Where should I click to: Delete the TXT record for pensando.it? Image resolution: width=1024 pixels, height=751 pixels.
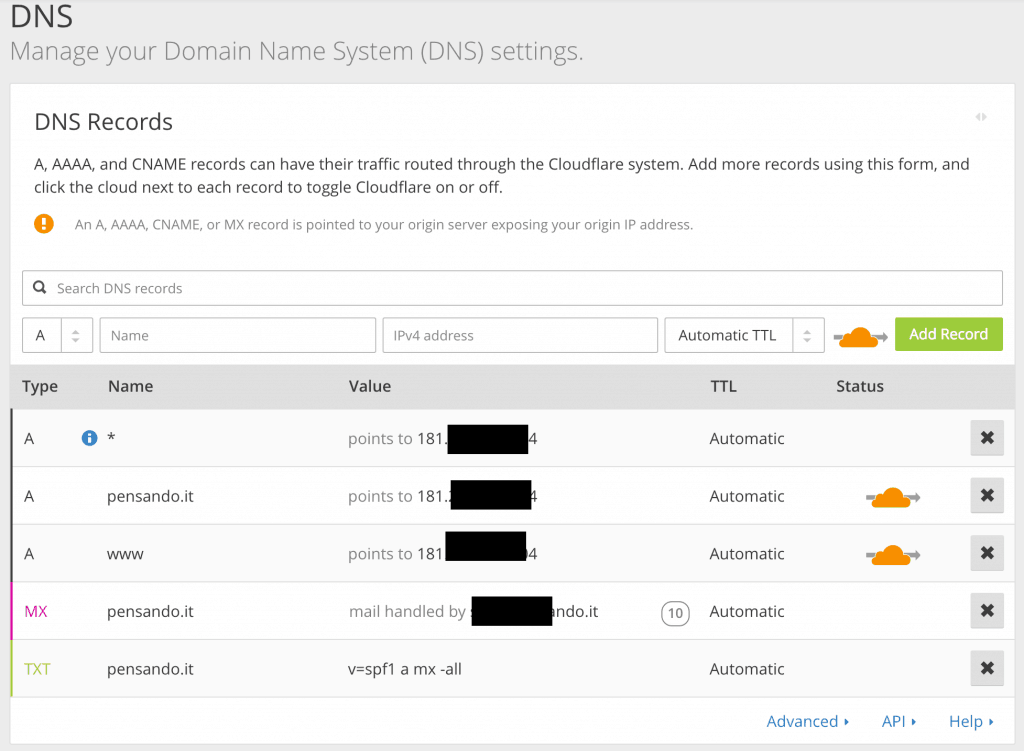[986, 668]
